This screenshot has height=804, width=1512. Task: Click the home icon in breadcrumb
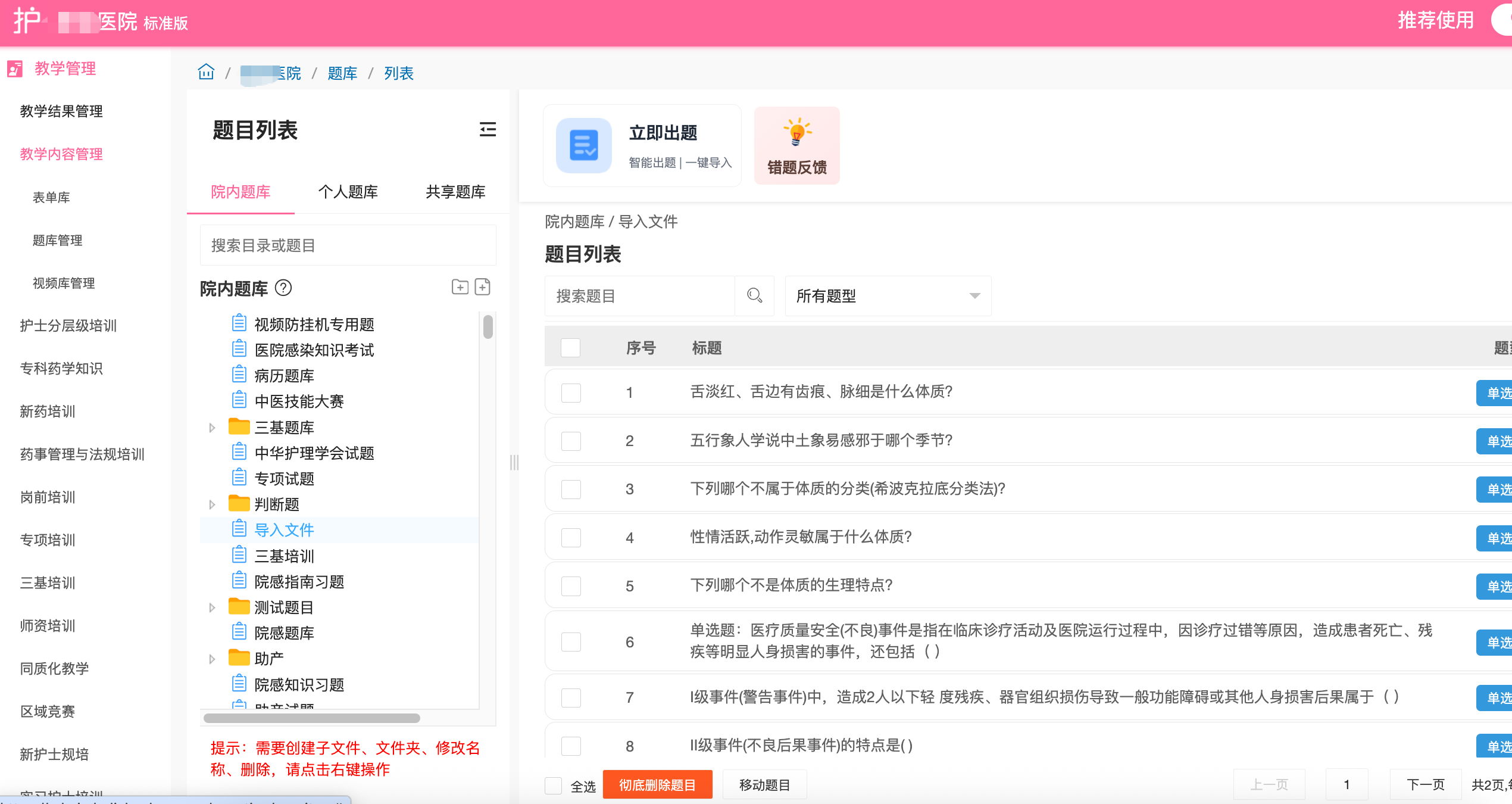[x=206, y=73]
